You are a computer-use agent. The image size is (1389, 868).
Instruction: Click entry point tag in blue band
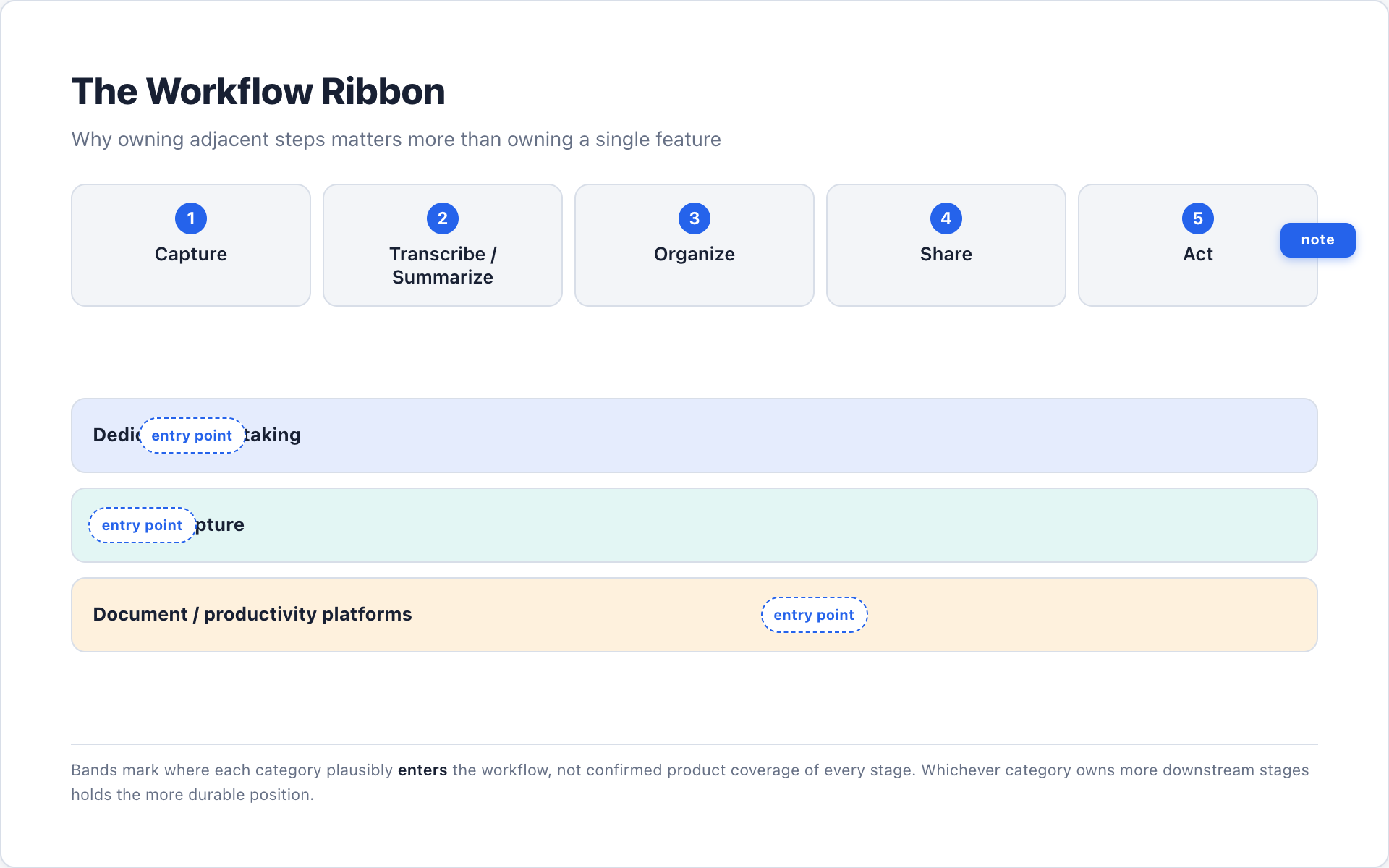coord(192,435)
